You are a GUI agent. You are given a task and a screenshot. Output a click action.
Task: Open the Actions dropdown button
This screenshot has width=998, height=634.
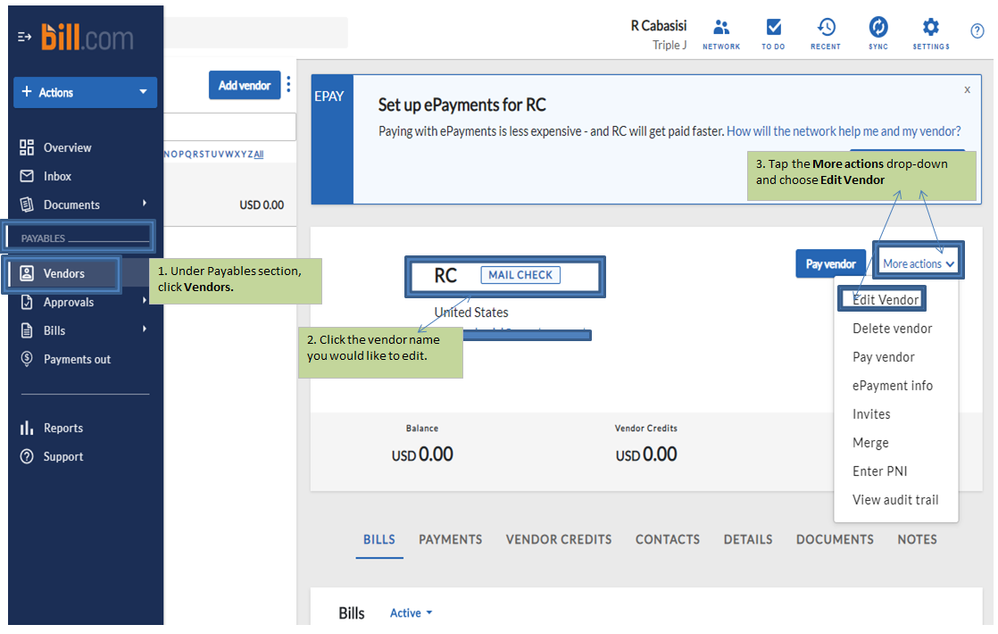coord(85,92)
